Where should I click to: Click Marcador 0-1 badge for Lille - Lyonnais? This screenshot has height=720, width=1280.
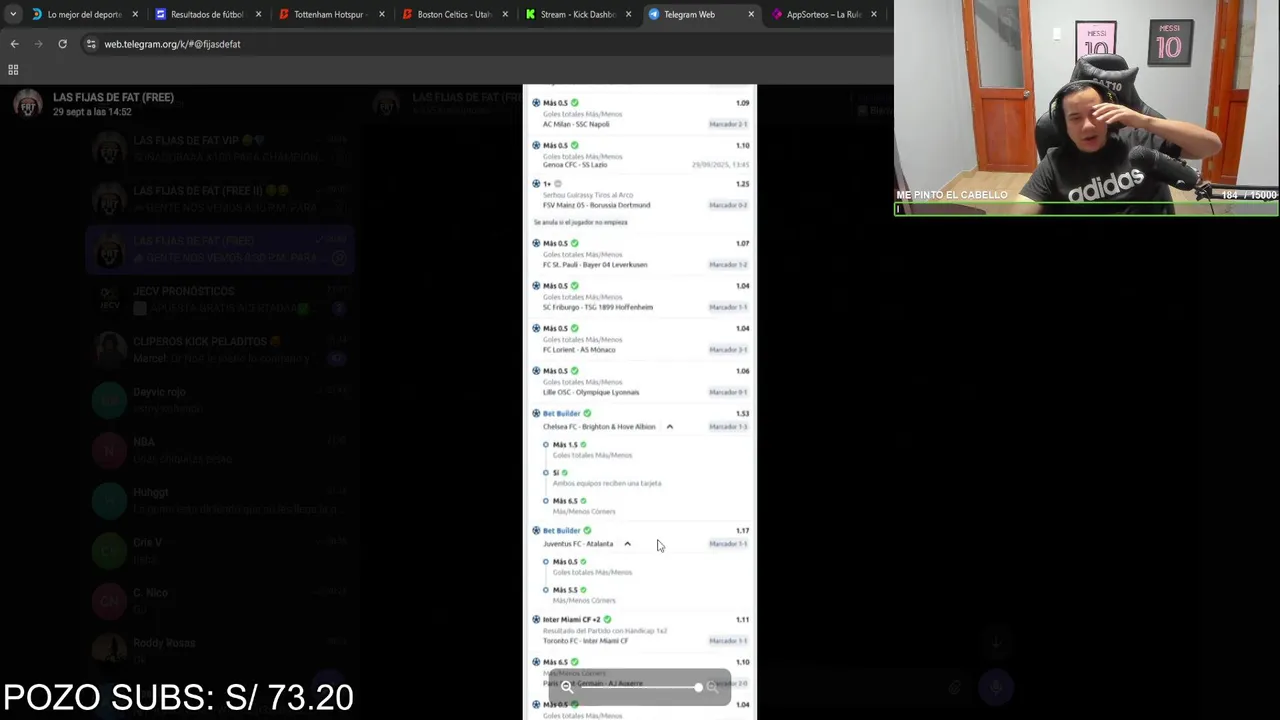click(728, 392)
